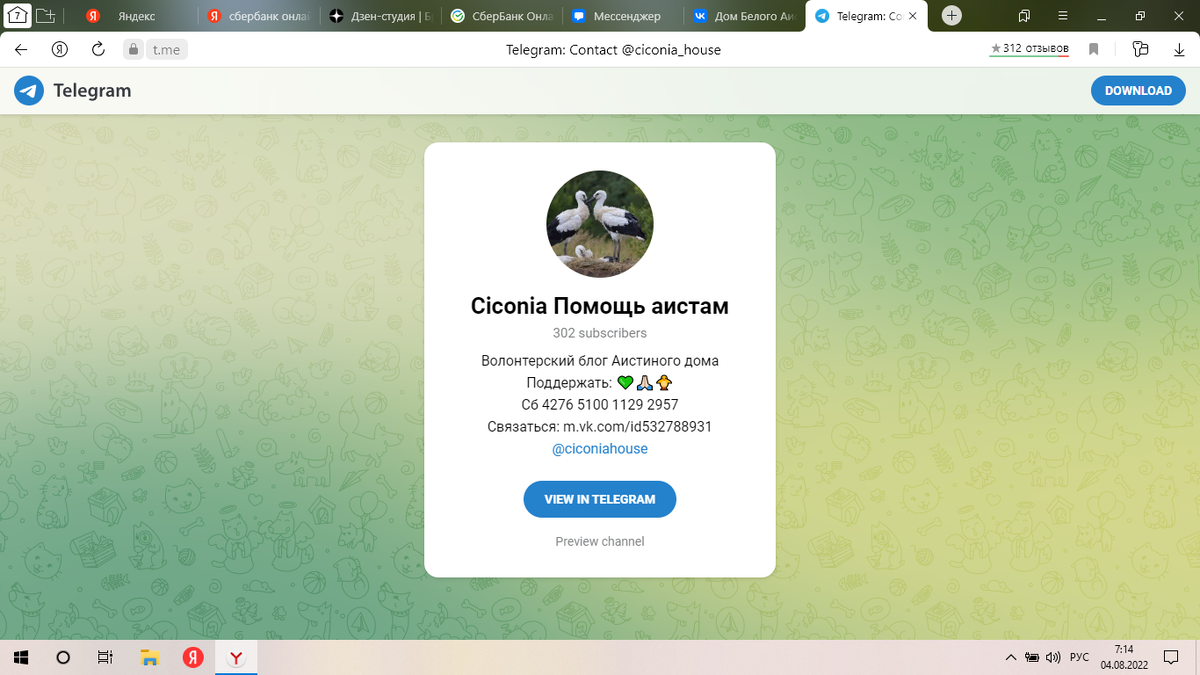Click the Telegram logo in the page header

tap(29, 90)
